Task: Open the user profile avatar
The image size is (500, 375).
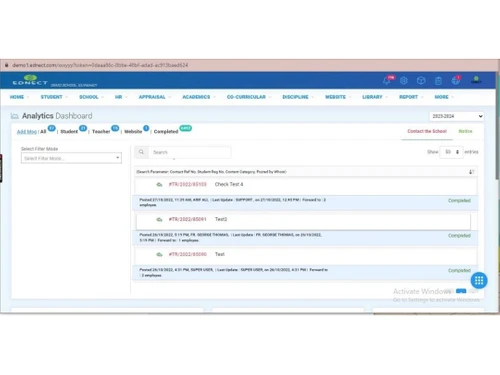Action: pos(476,80)
